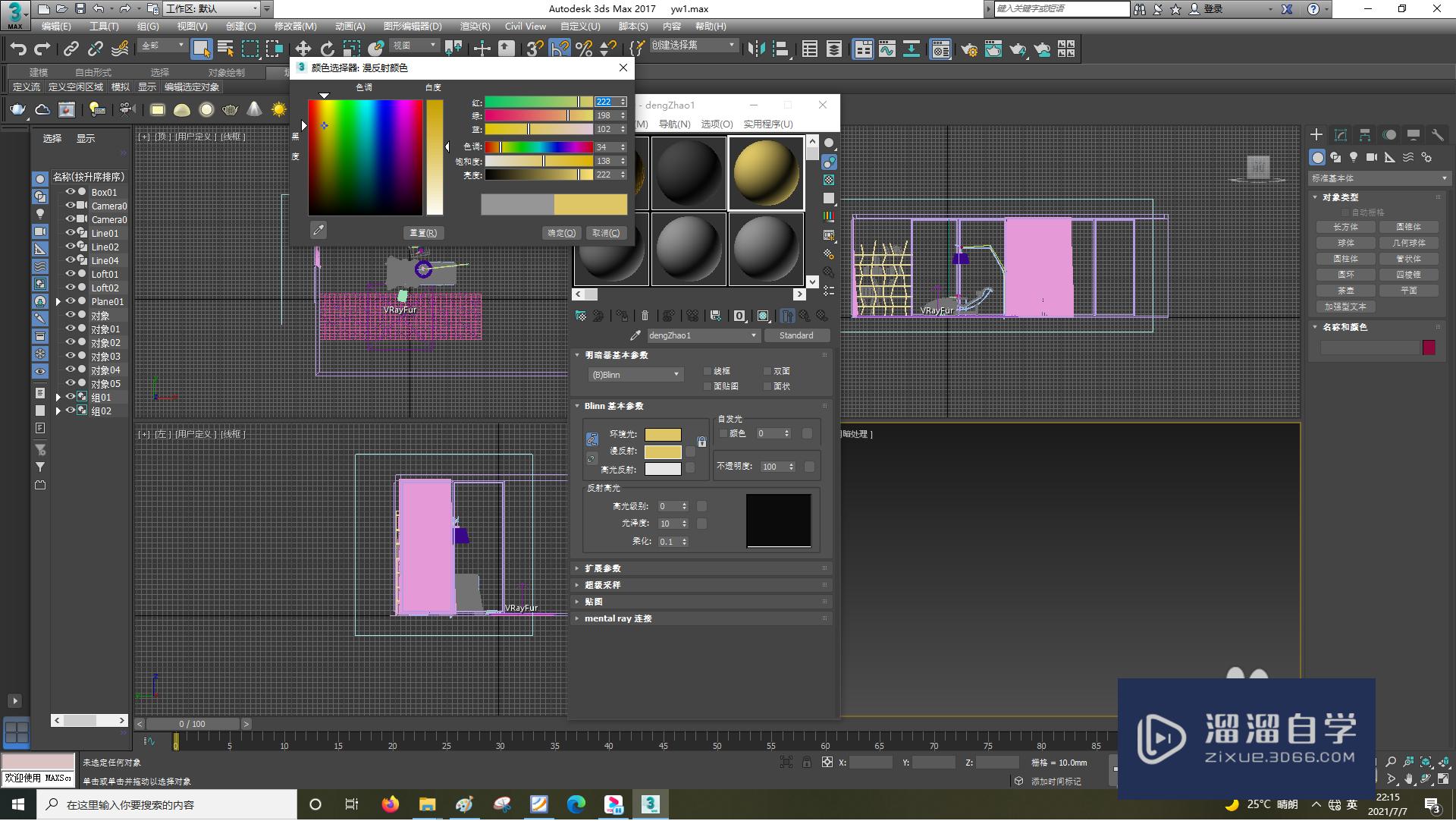
Task: Open the dengZhao1 material name dropdown
Action: tap(704, 335)
